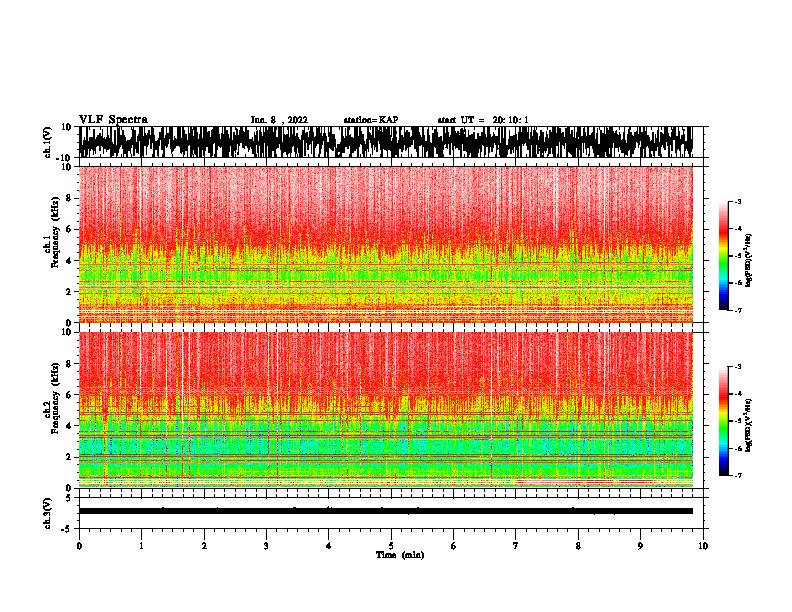This screenshot has height=612, width=792.
Task: Click the "-7" value on ch.1 colorbar
Action: (737, 310)
